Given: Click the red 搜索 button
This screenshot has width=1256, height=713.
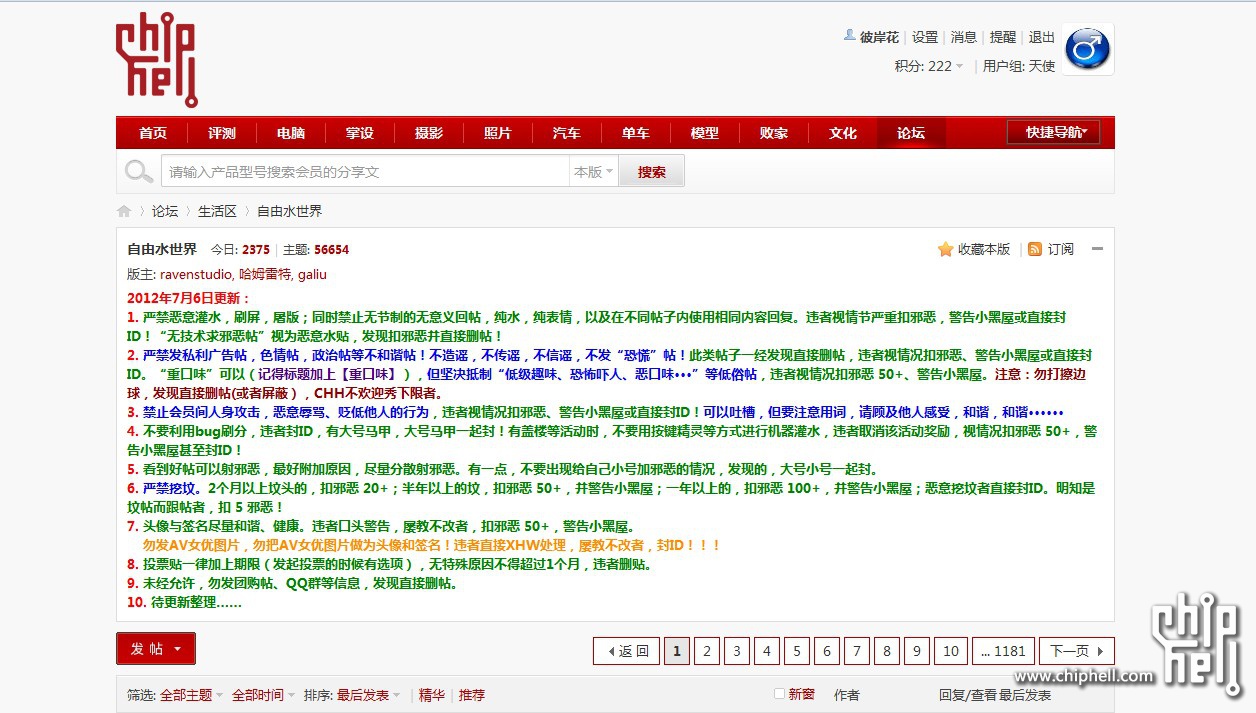Looking at the screenshot, I should [x=652, y=172].
